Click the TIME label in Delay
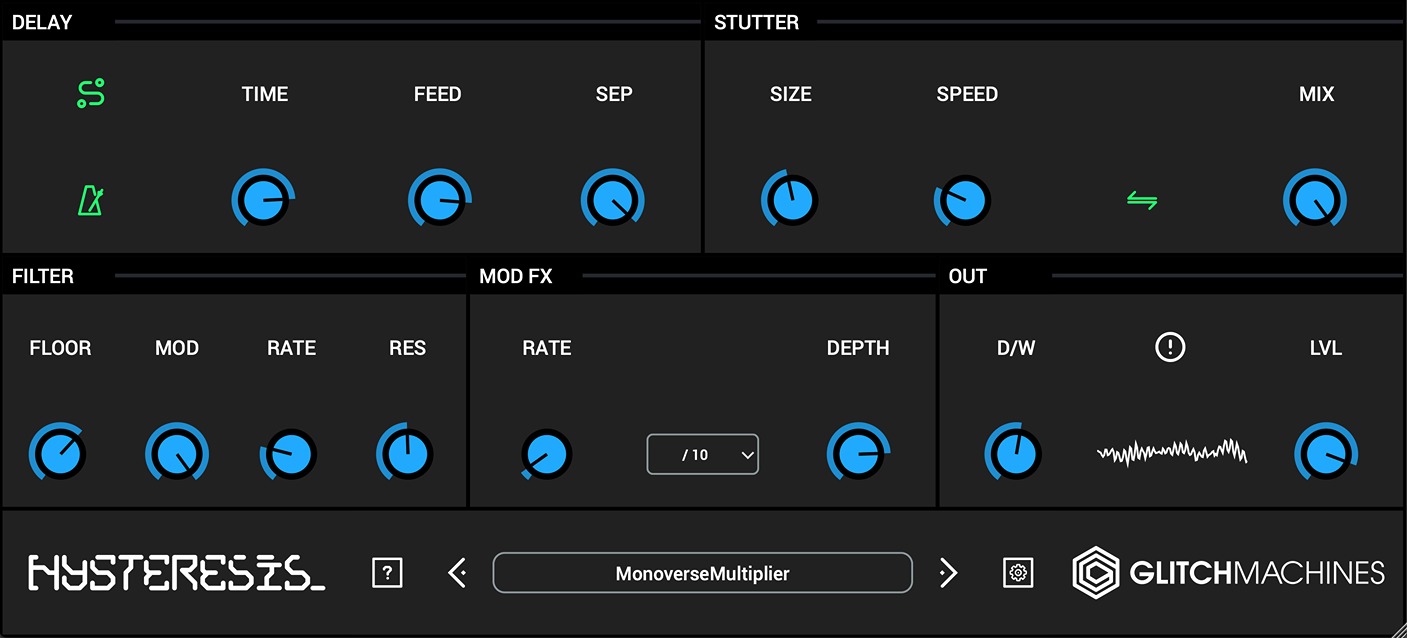The width and height of the screenshot is (1407, 638). pyautogui.click(x=265, y=94)
